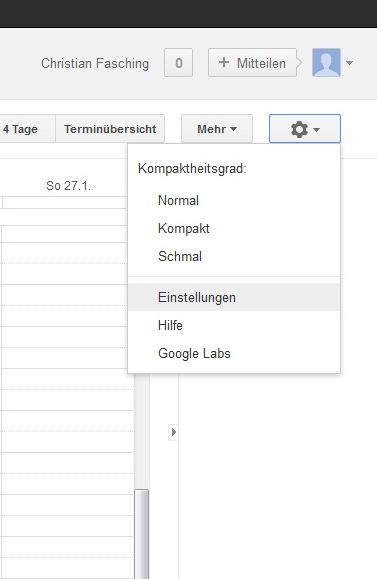Click the Christian Fasching name link

[95, 63]
